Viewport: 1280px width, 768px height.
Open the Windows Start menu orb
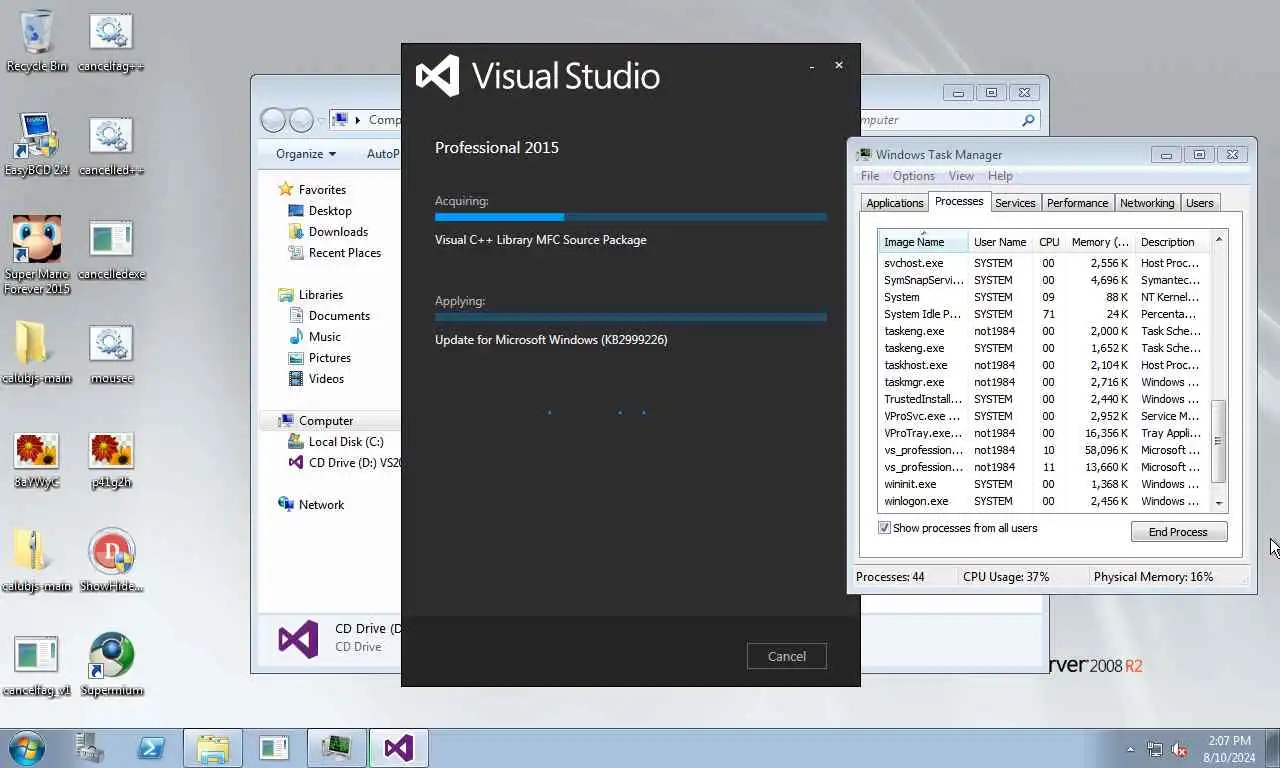click(27, 748)
